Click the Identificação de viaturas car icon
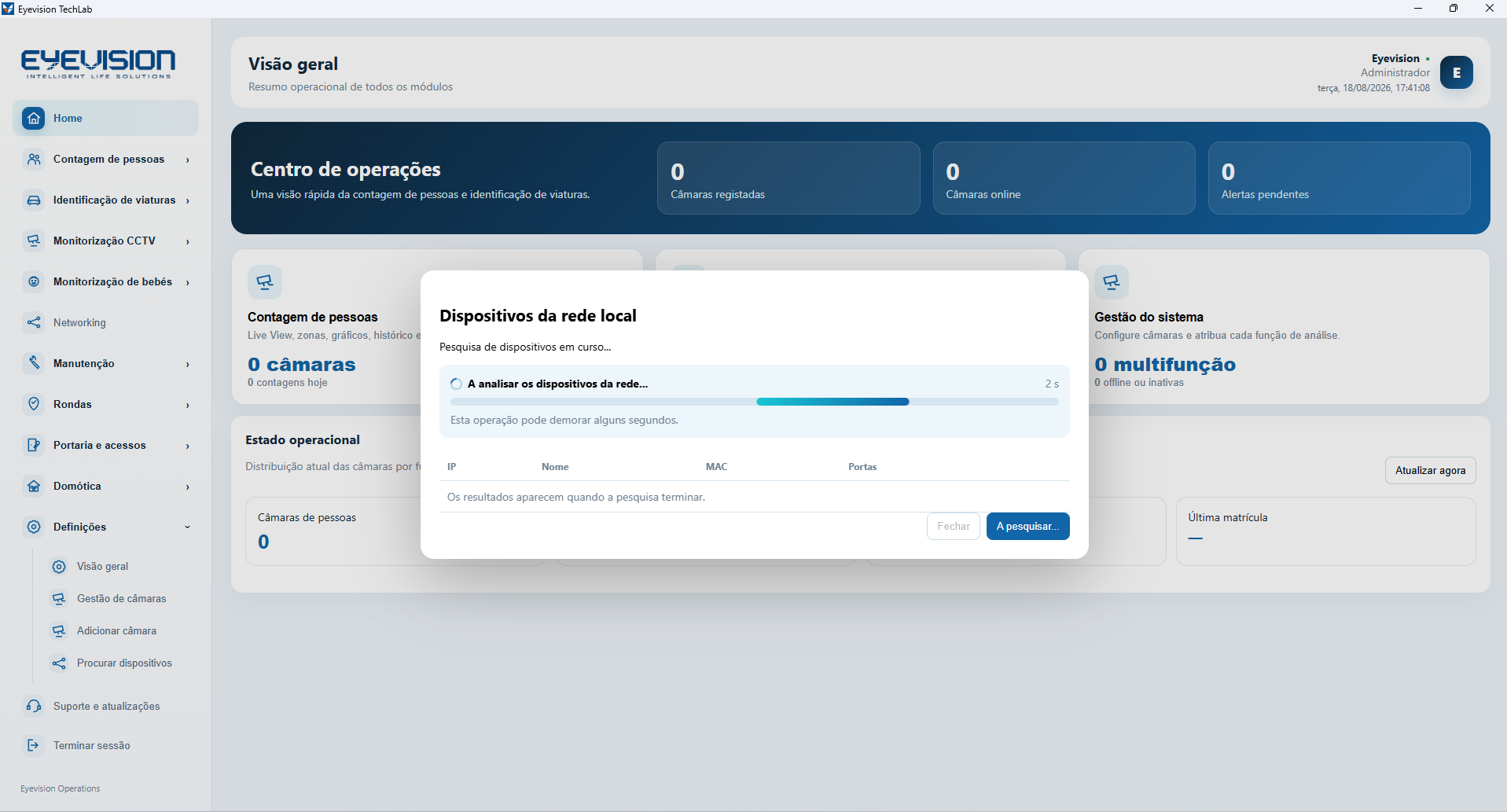This screenshot has width=1507, height=812. point(34,200)
